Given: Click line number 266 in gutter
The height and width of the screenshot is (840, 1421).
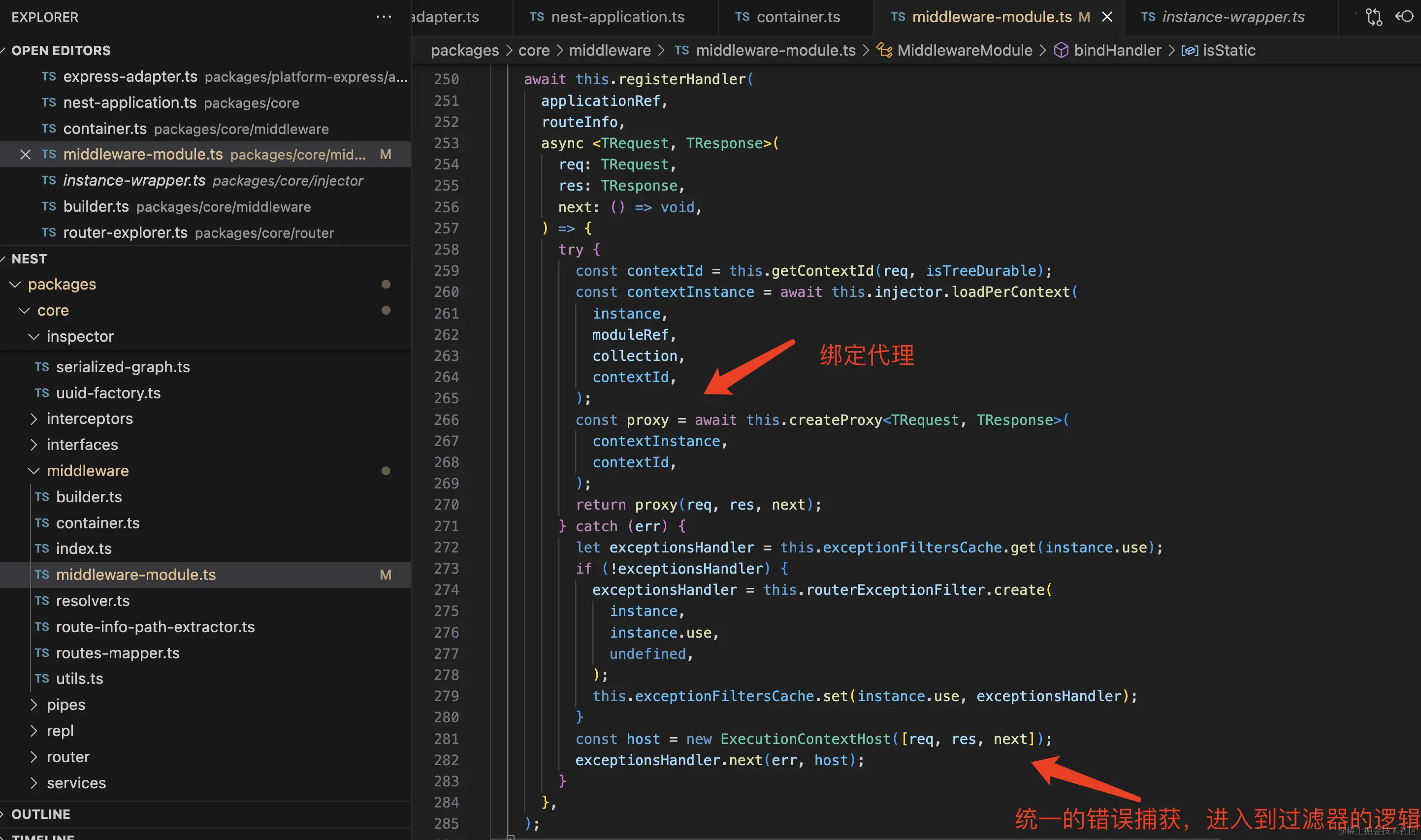Looking at the screenshot, I should tap(447, 420).
